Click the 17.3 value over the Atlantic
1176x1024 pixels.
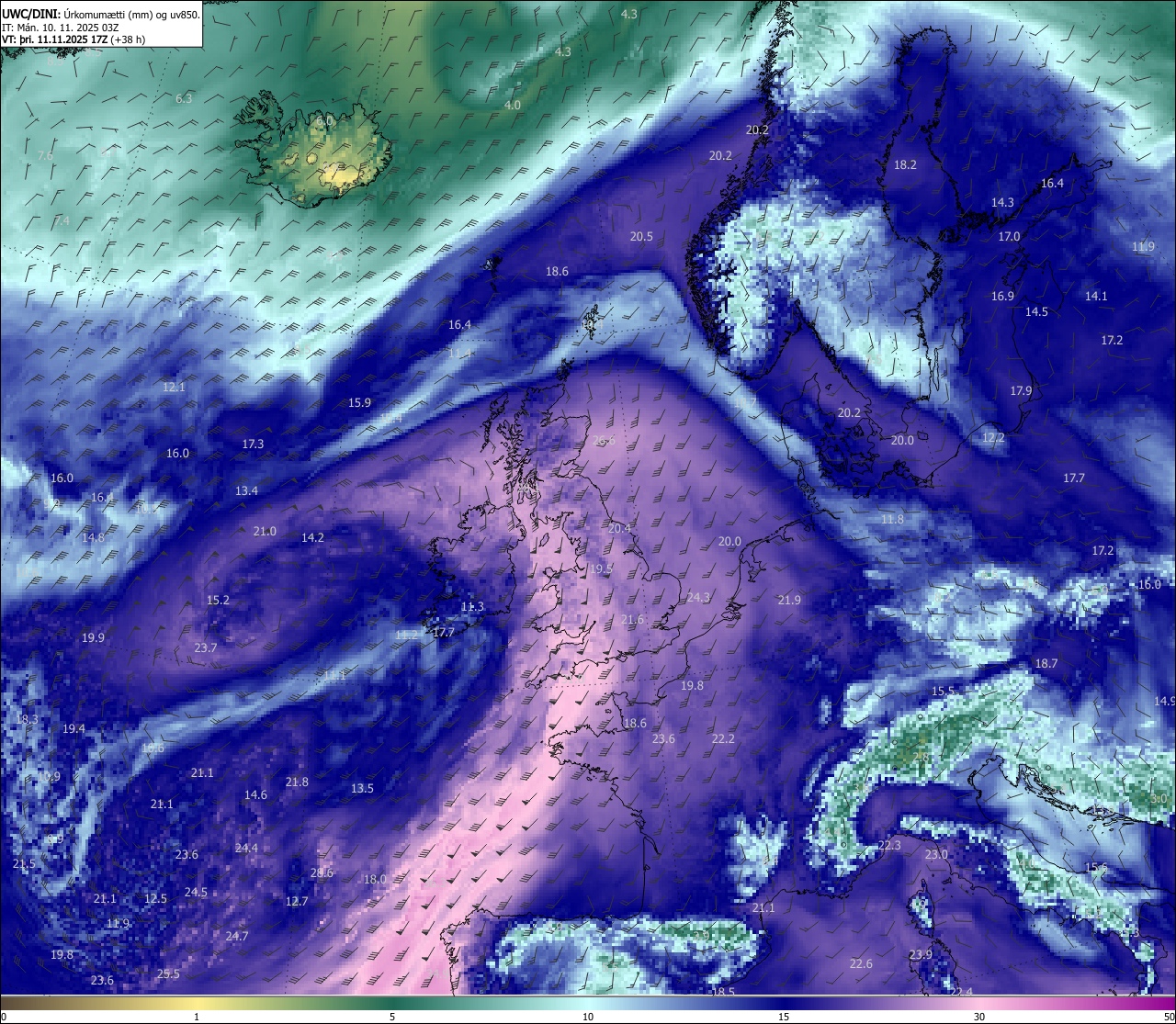pyautogui.click(x=253, y=444)
